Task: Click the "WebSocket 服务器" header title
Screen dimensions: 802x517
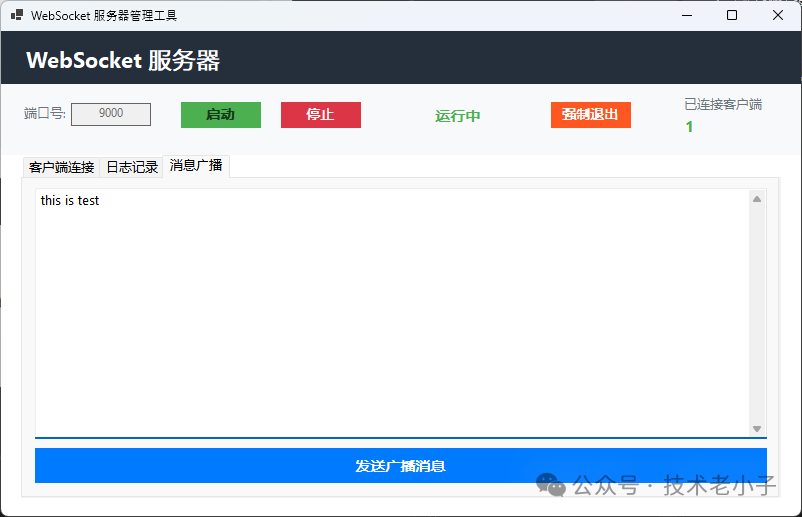Action: tap(123, 61)
